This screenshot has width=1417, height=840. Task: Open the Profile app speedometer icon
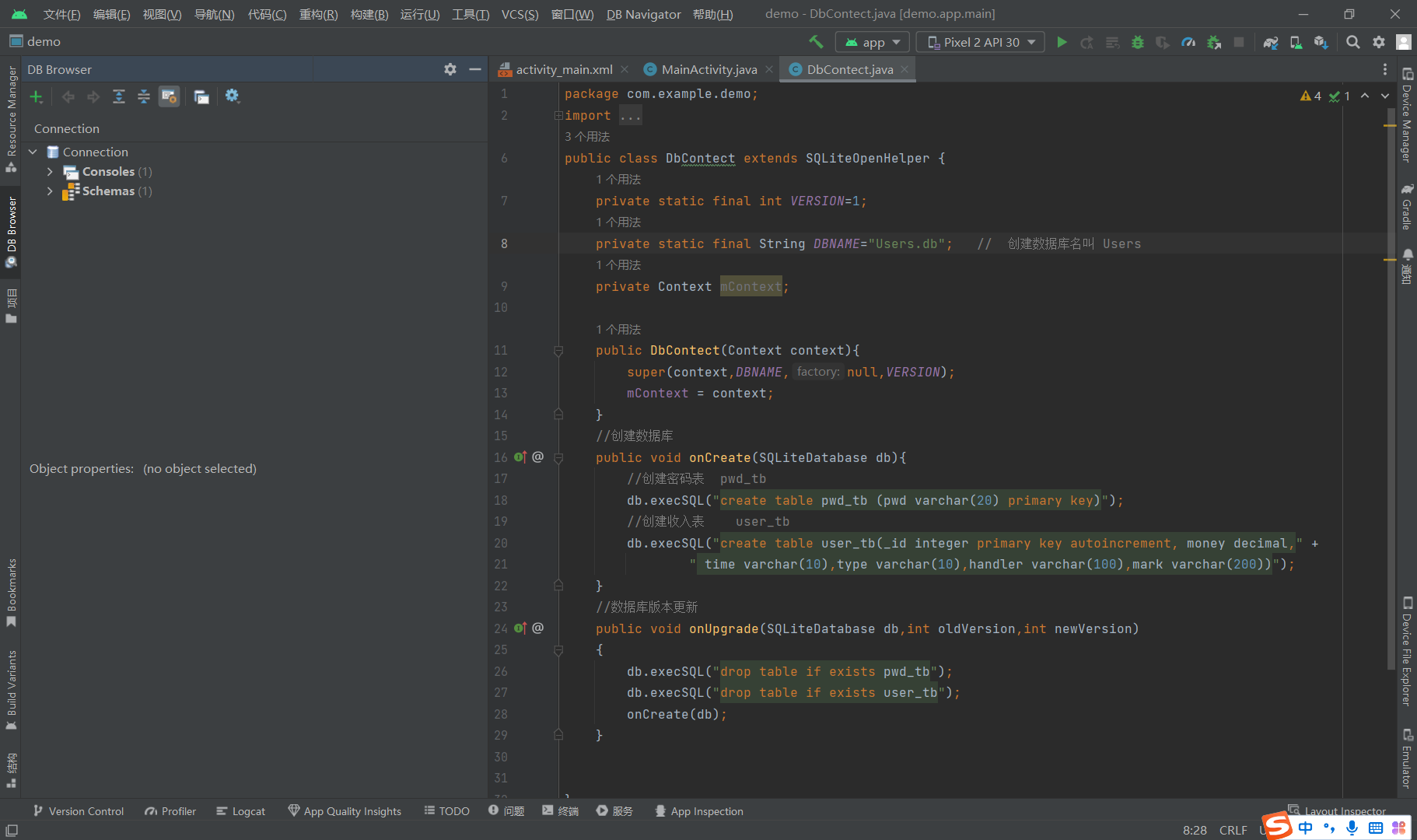pyautogui.click(x=1188, y=42)
